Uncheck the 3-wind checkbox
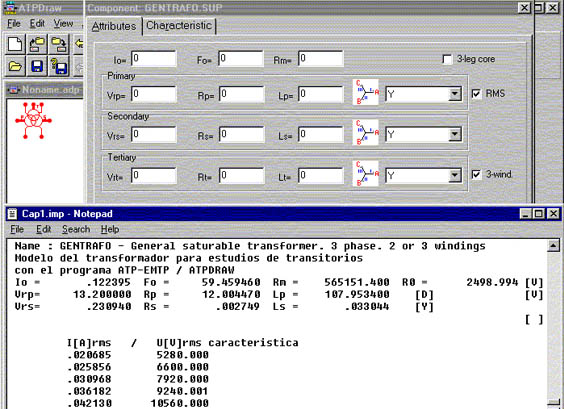The image size is (564, 409). [476, 175]
